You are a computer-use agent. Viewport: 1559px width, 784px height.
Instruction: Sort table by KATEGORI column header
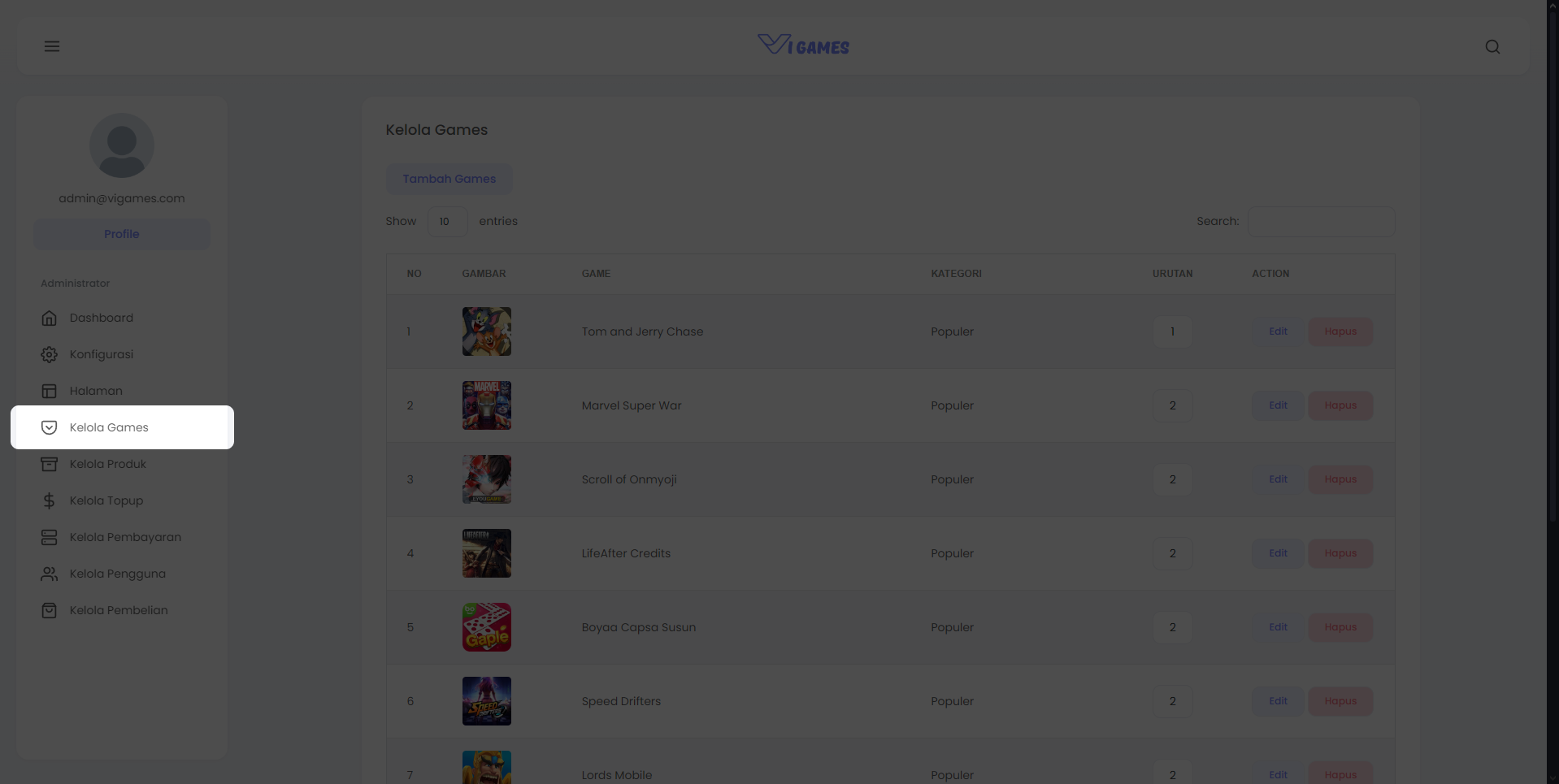point(956,274)
